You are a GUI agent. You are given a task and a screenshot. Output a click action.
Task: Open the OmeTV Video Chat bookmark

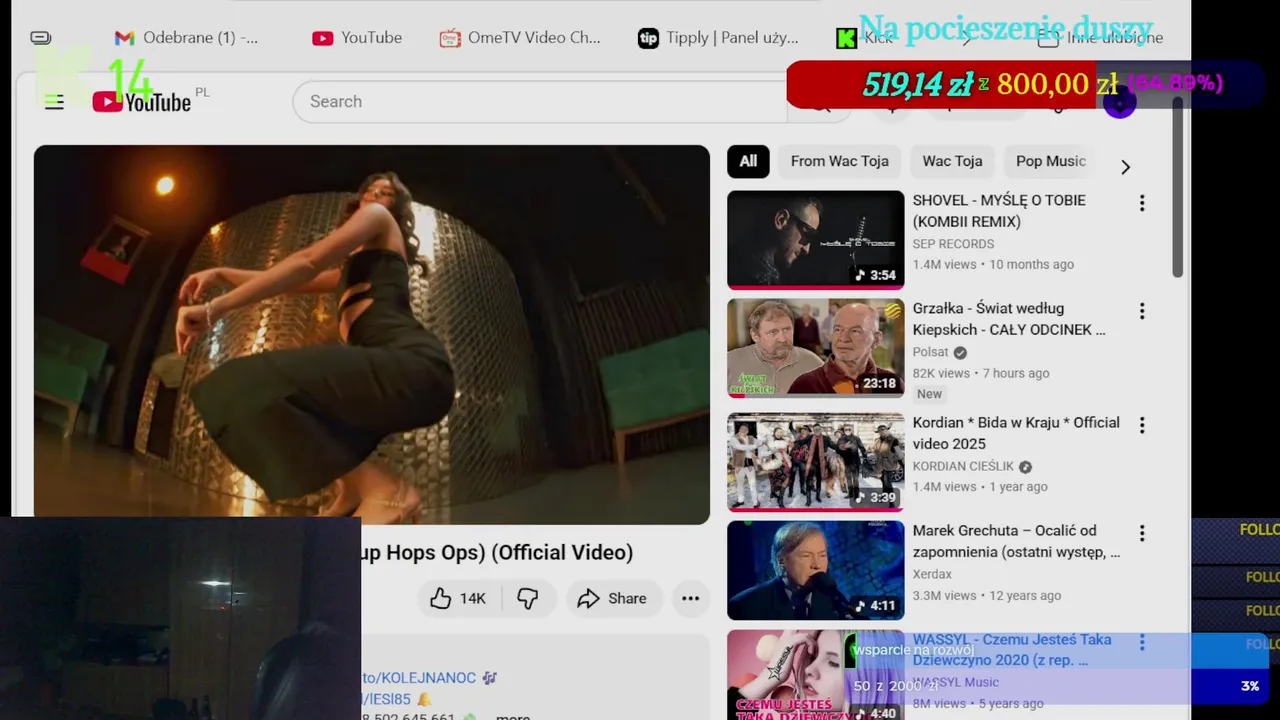pyautogui.click(x=520, y=38)
